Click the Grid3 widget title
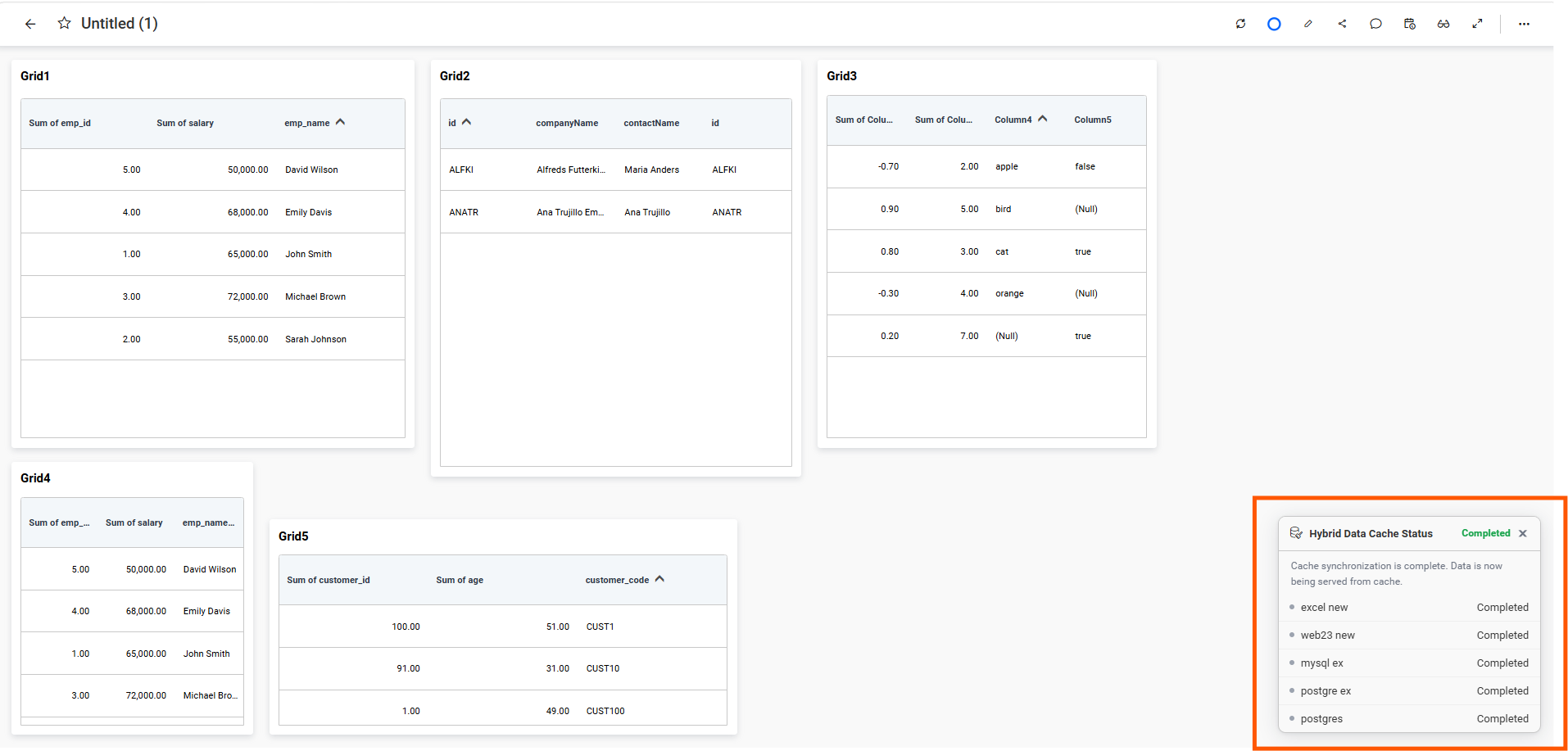 (841, 76)
